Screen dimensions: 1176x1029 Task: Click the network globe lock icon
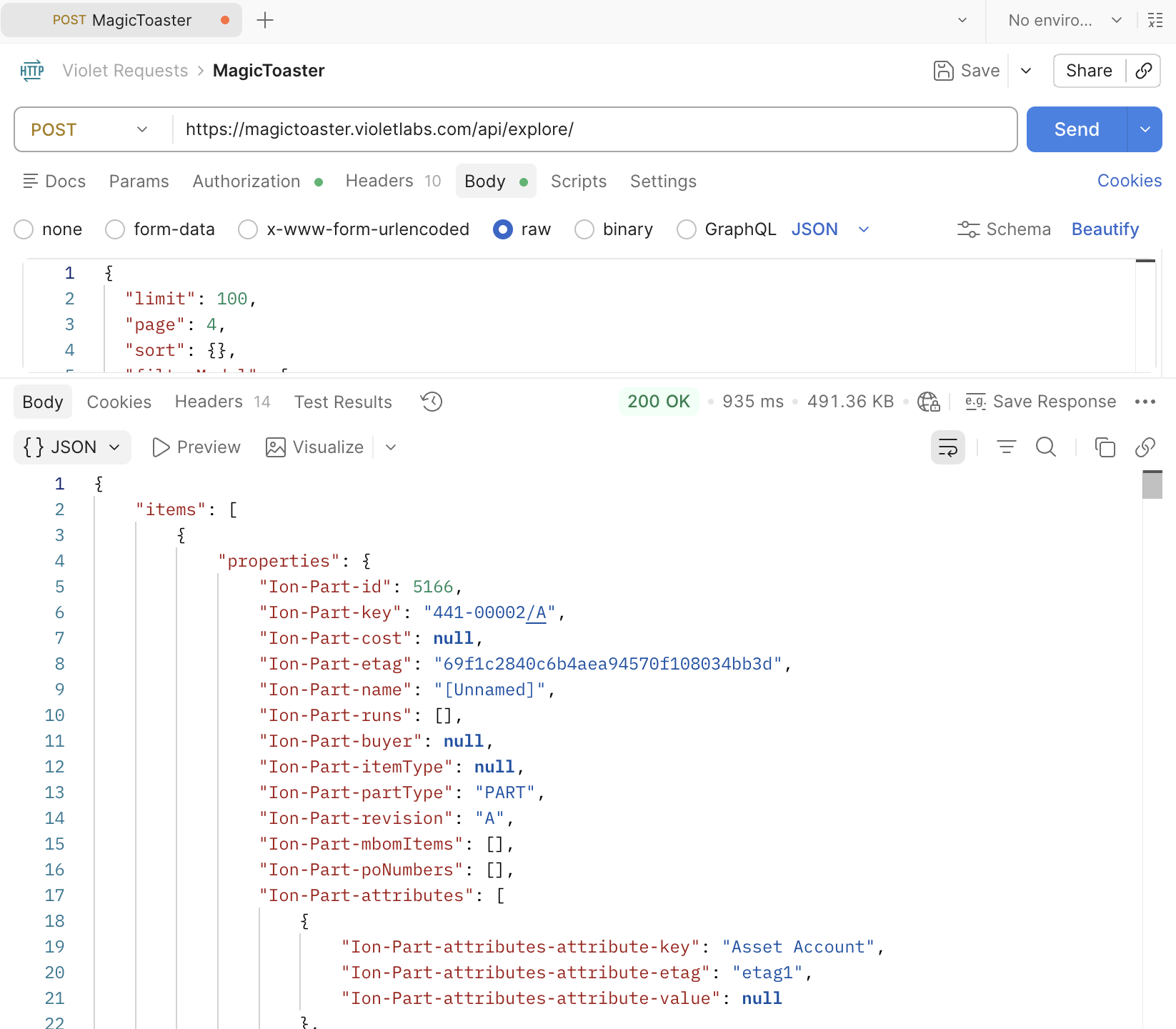[928, 402]
